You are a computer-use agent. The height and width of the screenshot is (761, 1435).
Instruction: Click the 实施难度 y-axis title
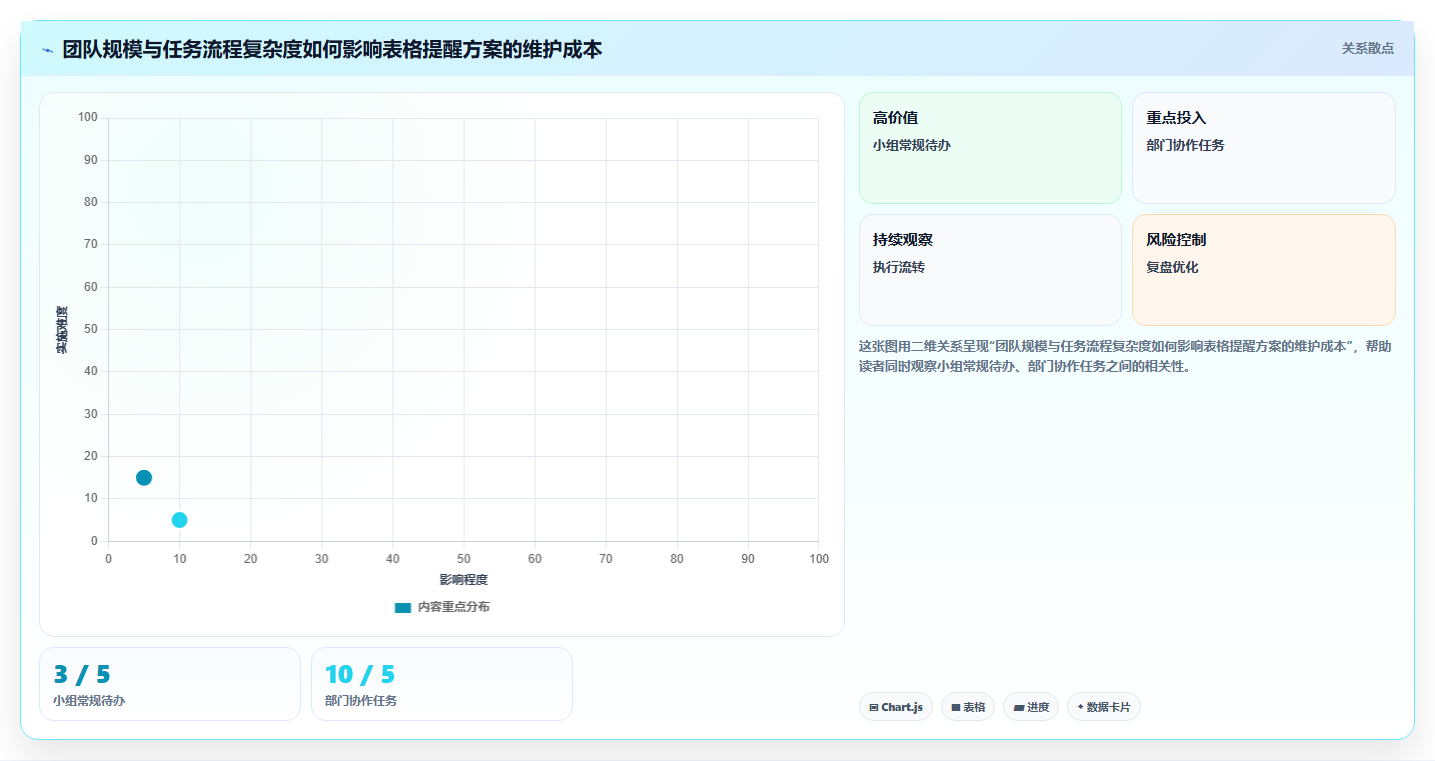tap(62, 330)
